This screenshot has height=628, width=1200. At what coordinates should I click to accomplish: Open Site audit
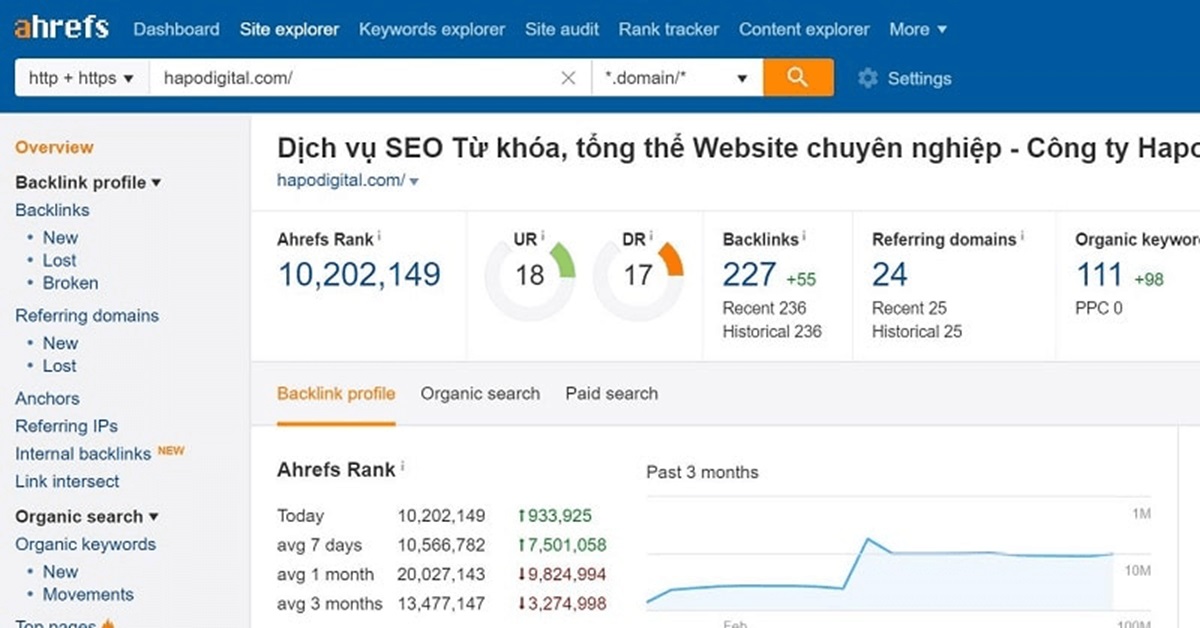coord(562,29)
